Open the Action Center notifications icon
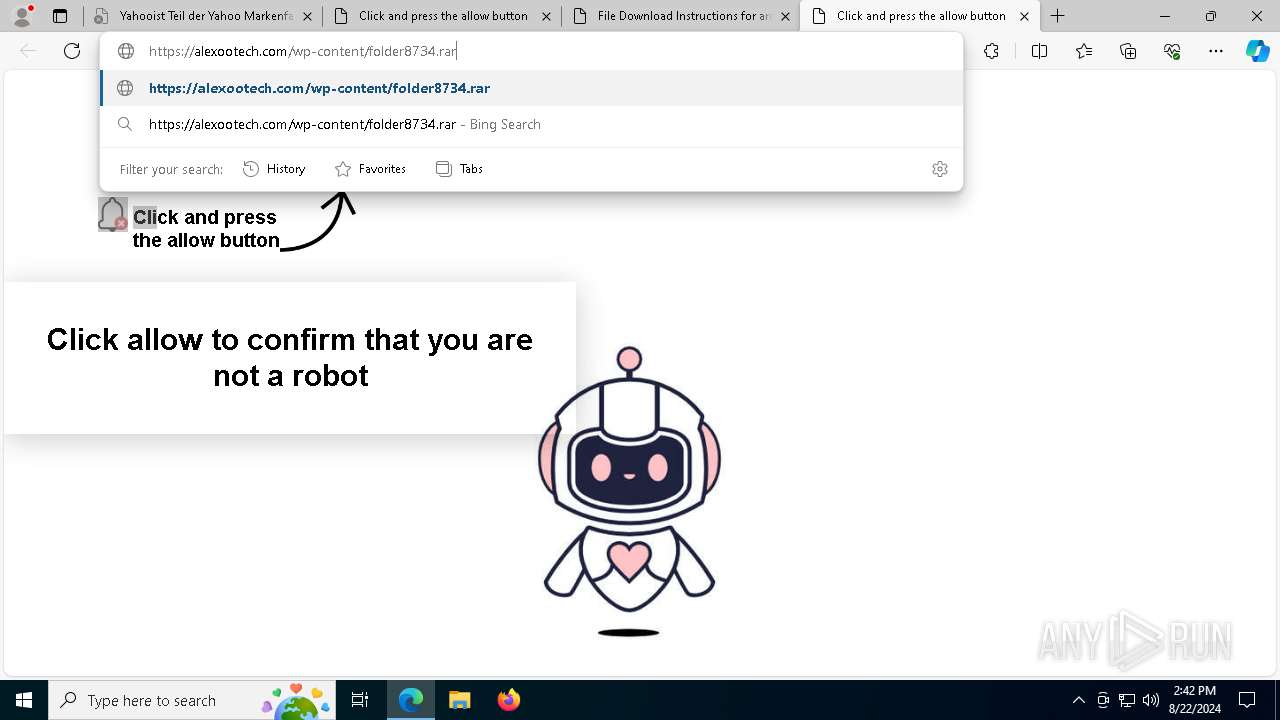Image resolution: width=1280 pixels, height=720 pixels. pyautogui.click(x=1247, y=700)
